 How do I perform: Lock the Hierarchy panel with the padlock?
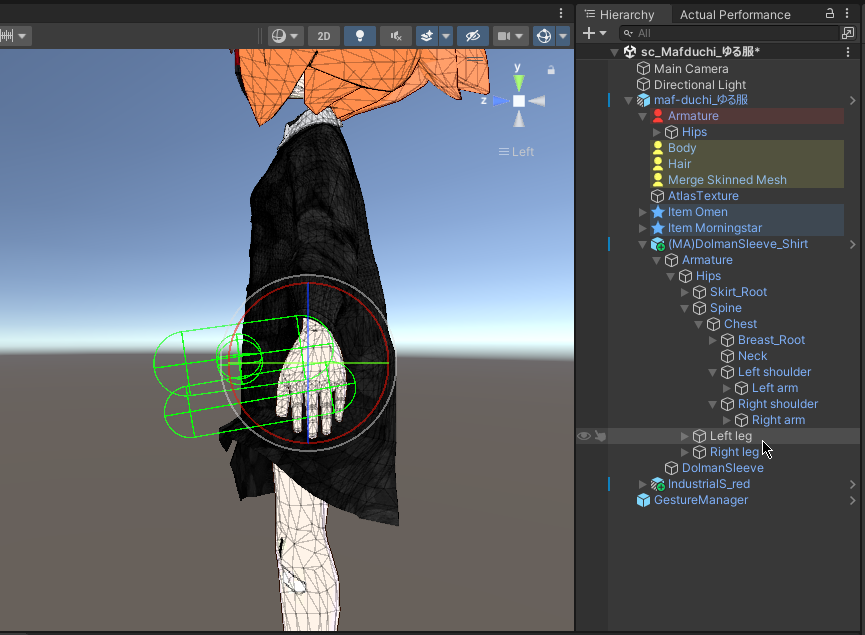click(x=830, y=13)
